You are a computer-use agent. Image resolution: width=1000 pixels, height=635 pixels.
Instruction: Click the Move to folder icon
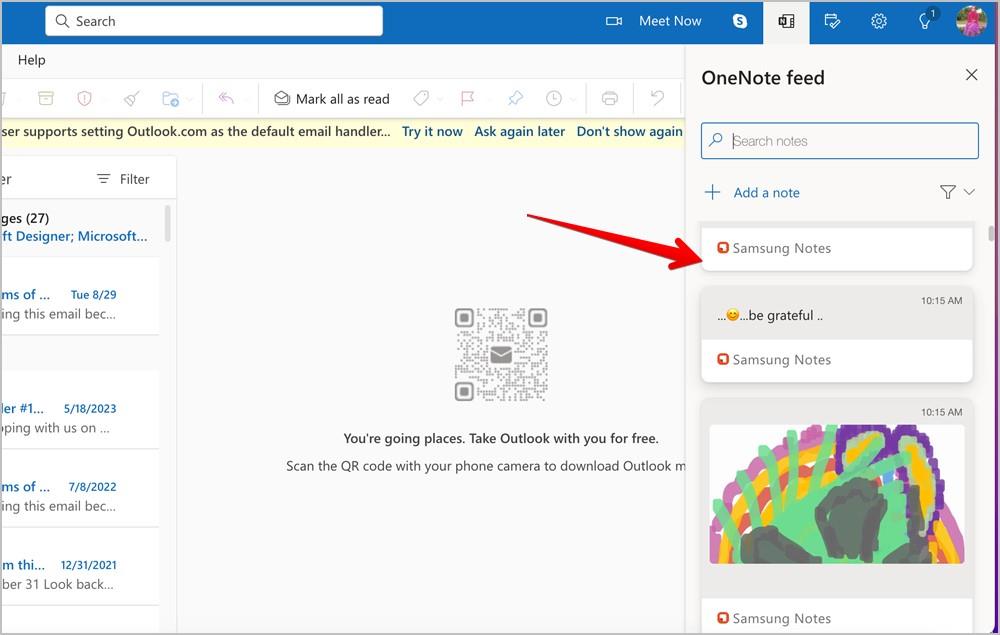tap(170, 98)
